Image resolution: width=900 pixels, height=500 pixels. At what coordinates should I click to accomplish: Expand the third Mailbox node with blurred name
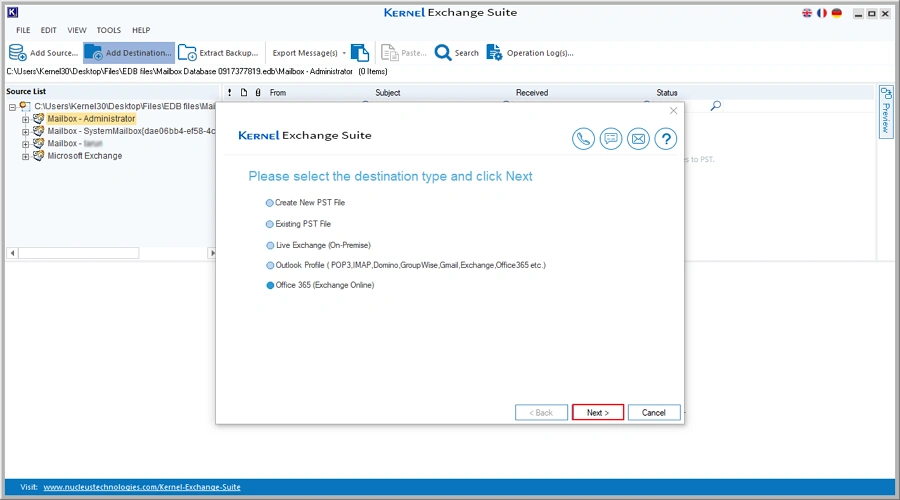[25, 144]
